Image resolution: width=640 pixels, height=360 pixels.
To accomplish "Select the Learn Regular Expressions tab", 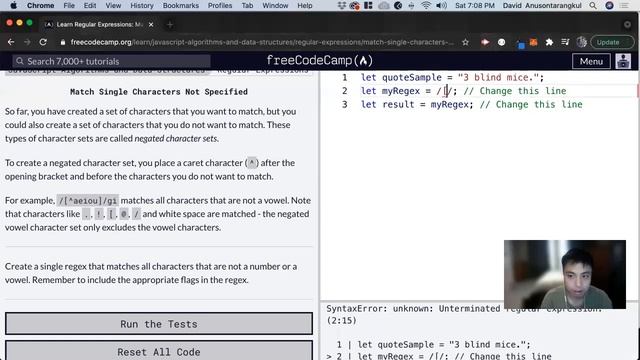I will pos(100,24).
